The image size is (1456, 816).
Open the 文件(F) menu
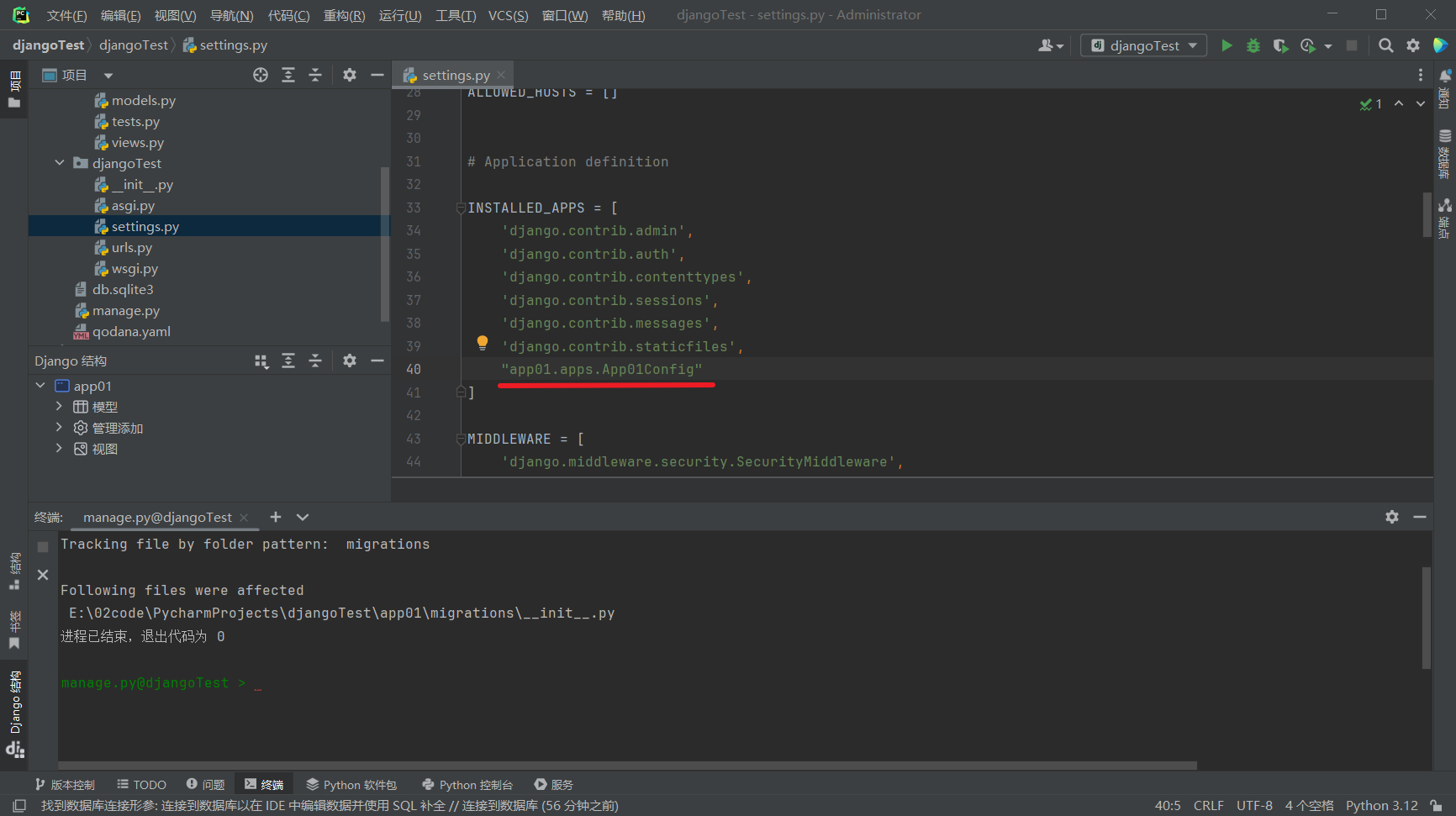66,15
